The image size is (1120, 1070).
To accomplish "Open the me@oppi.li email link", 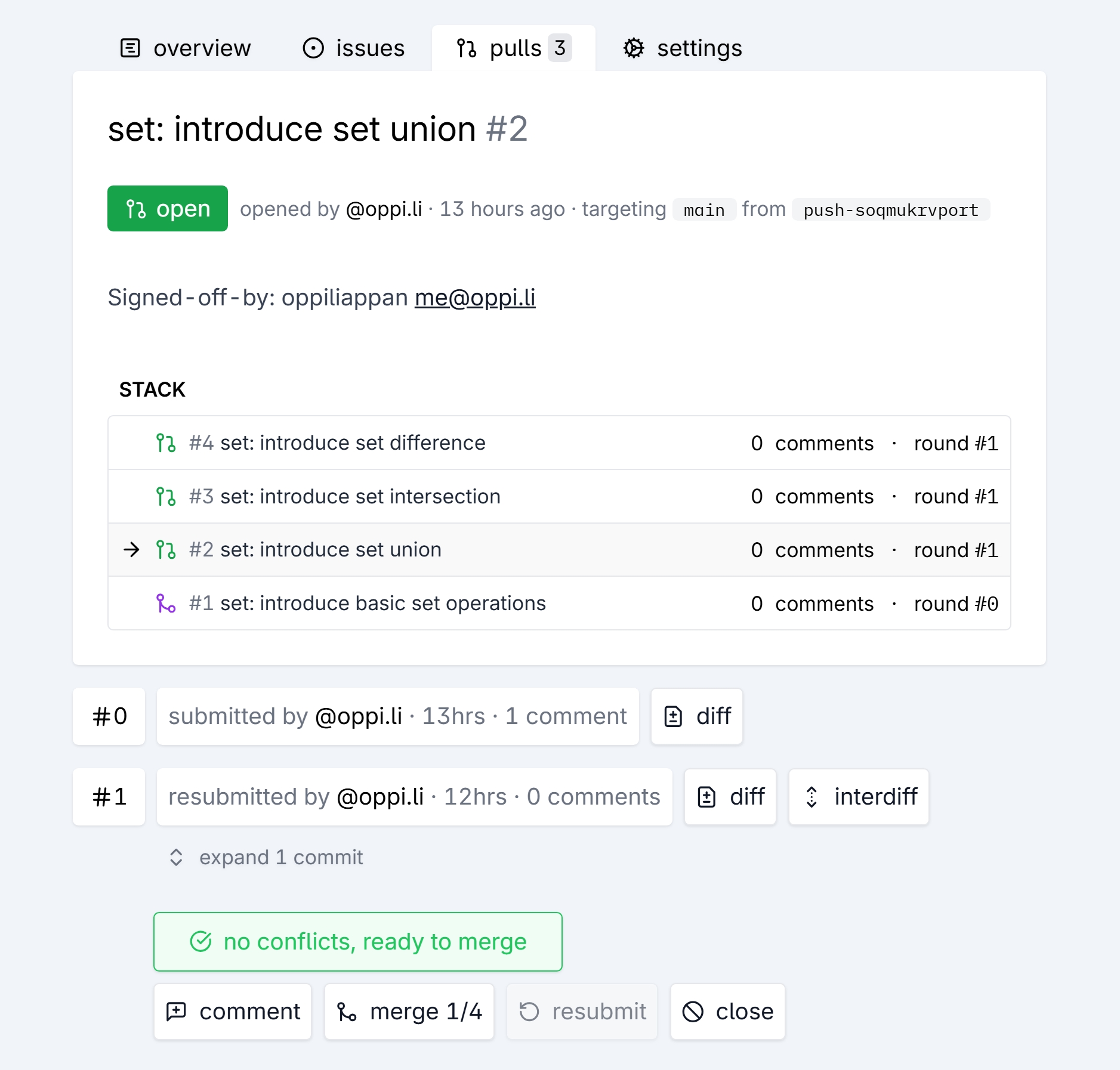I will coord(475,298).
